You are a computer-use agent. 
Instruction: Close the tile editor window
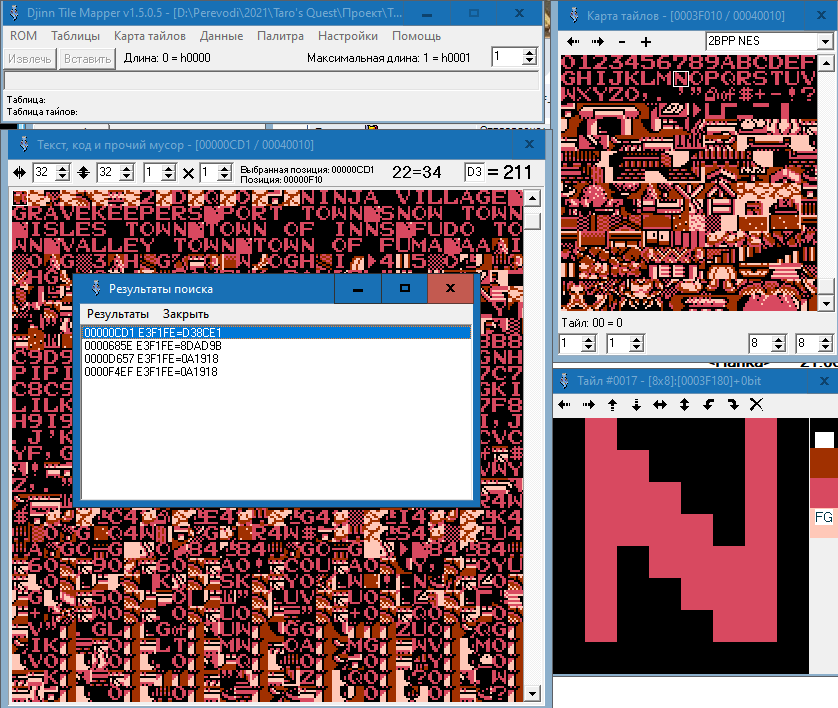[824, 381]
